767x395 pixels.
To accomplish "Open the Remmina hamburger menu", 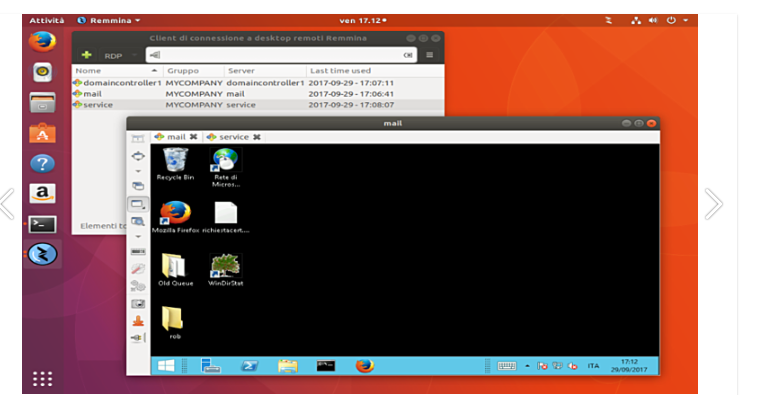I will (429, 55).
